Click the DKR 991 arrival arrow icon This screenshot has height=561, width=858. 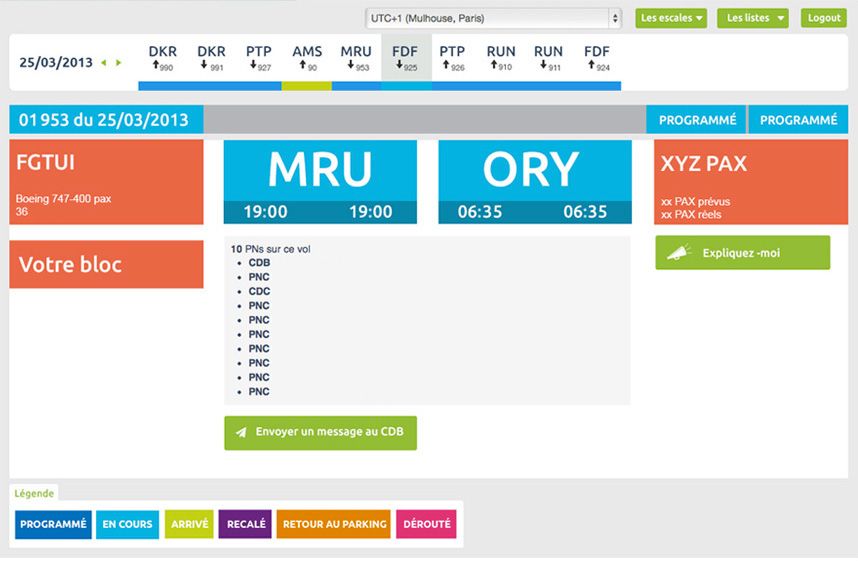pyautogui.click(x=204, y=66)
